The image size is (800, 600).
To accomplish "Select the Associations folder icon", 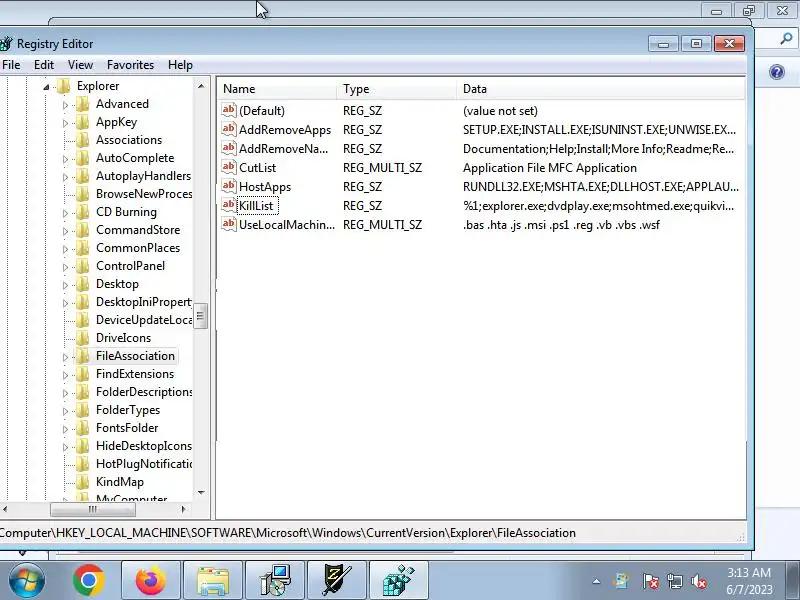I will (82, 140).
